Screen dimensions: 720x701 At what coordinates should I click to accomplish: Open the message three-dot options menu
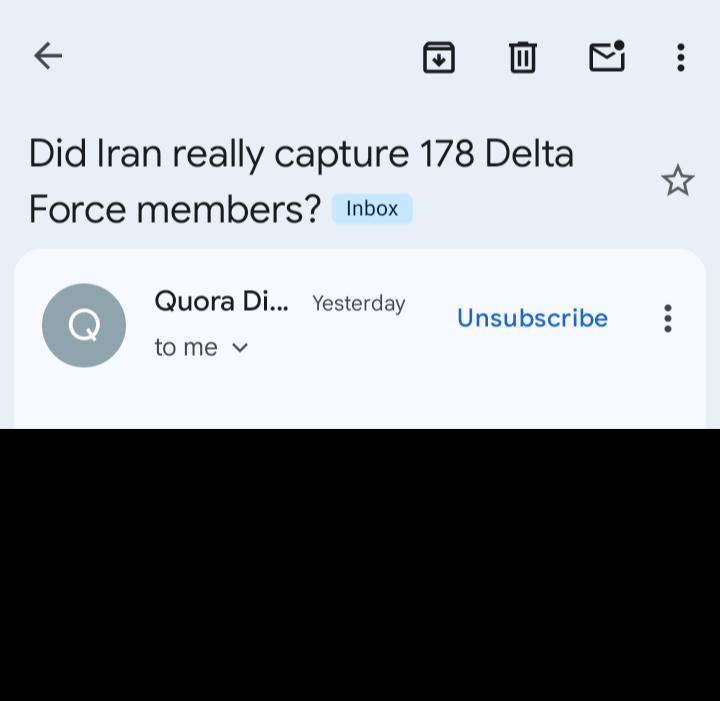point(667,318)
